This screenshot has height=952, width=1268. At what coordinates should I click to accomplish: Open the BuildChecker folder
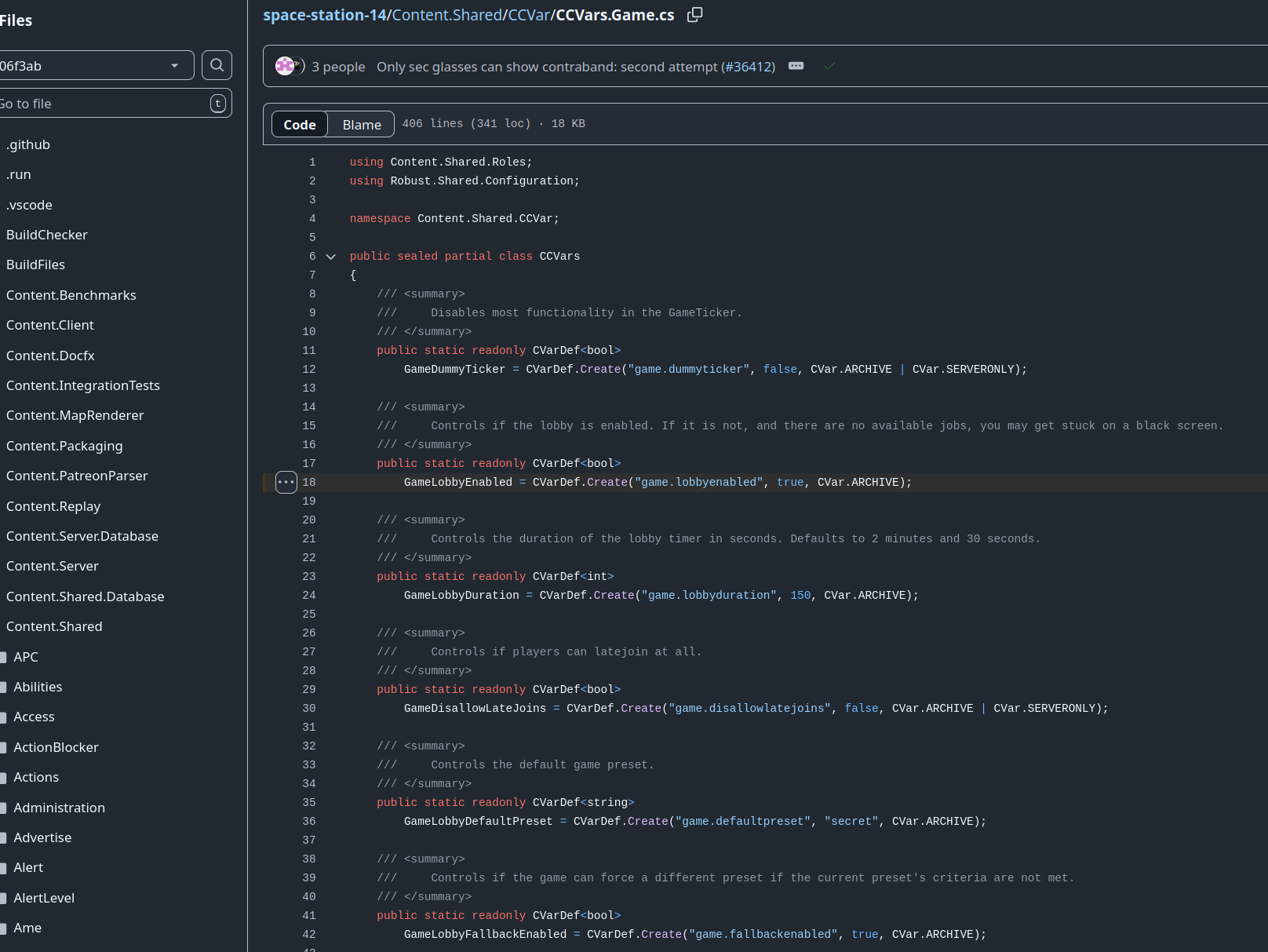pyautogui.click(x=47, y=235)
